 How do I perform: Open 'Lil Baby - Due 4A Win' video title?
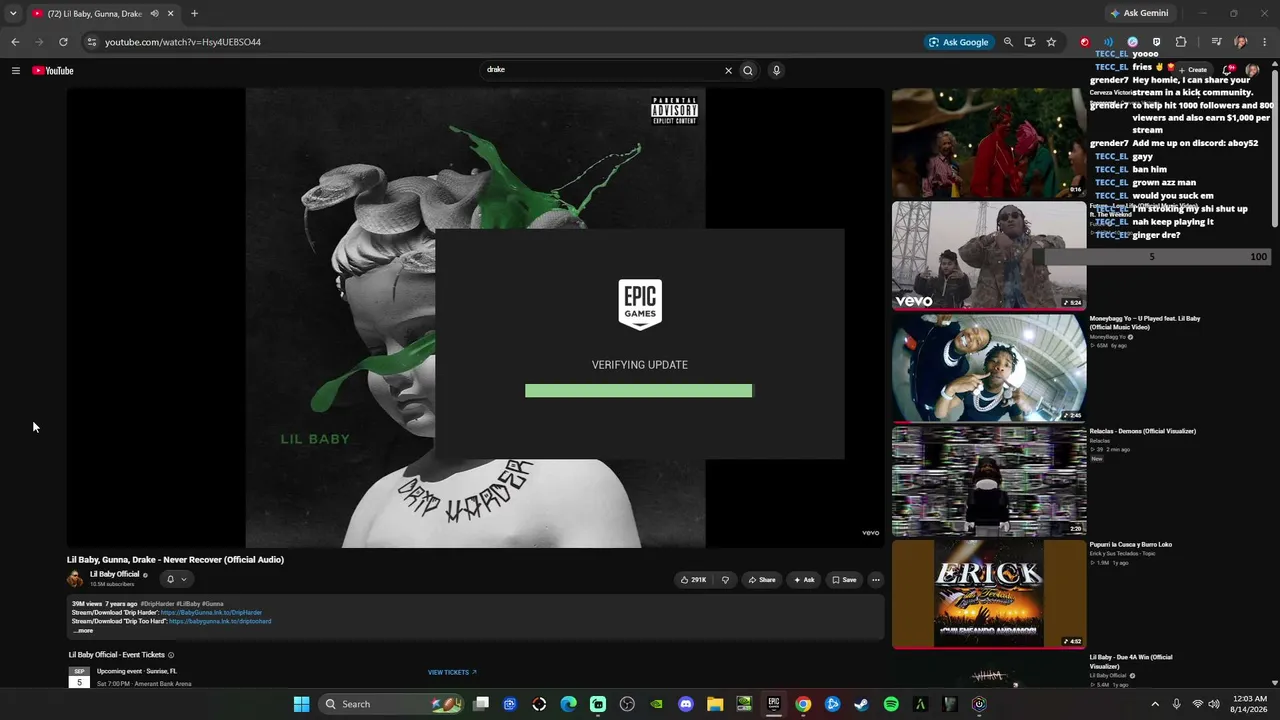click(x=1131, y=662)
